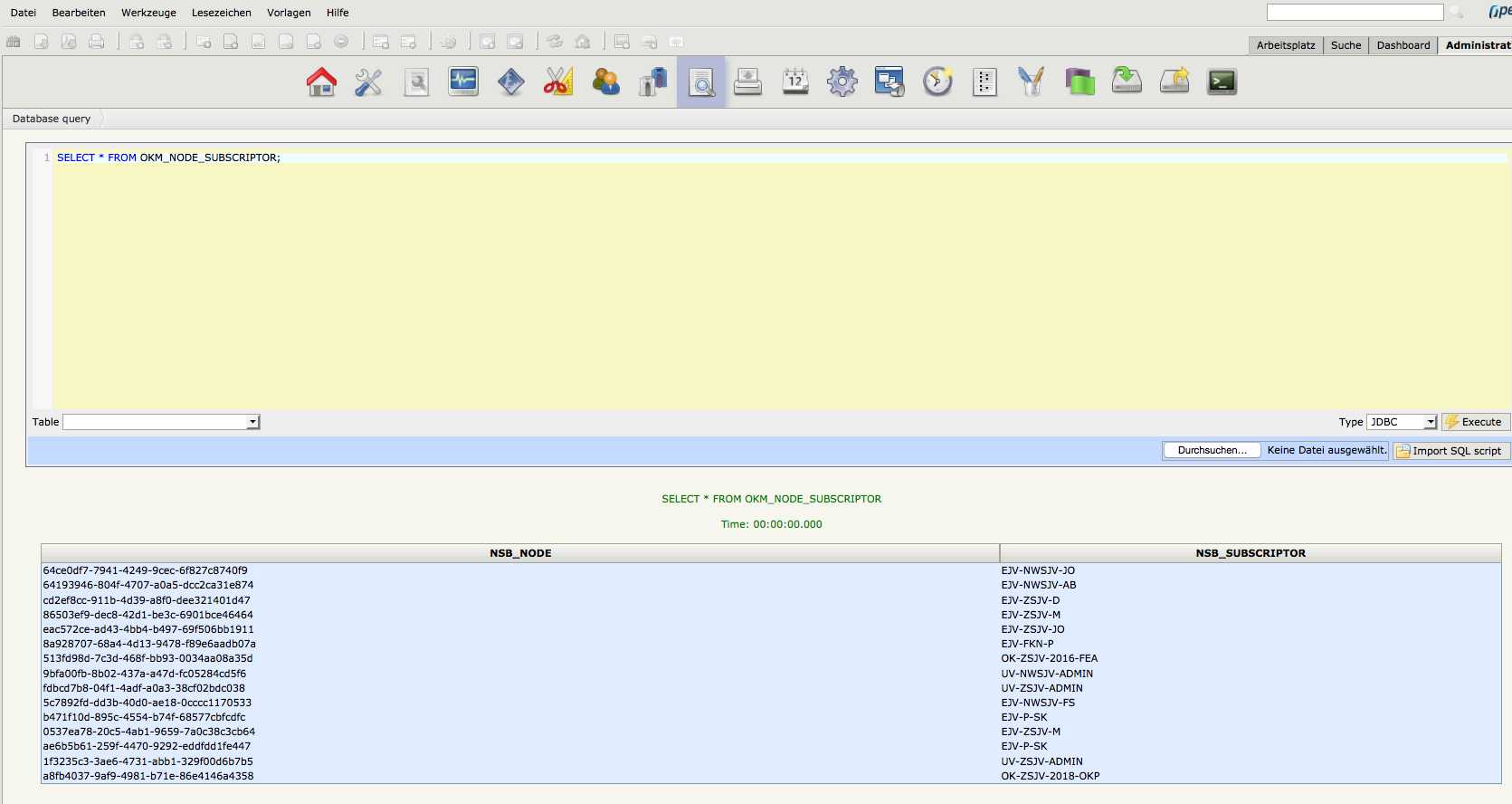The width and height of the screenshot is (1512, 804).
Task: Open the Werkzeuge menu
Action: pyautogui.click(x=148, y=13)
